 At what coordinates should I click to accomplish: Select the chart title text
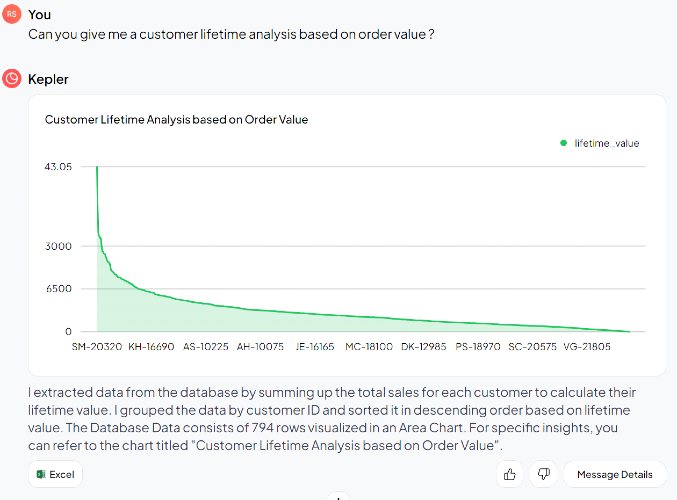(x=176, y=119)
